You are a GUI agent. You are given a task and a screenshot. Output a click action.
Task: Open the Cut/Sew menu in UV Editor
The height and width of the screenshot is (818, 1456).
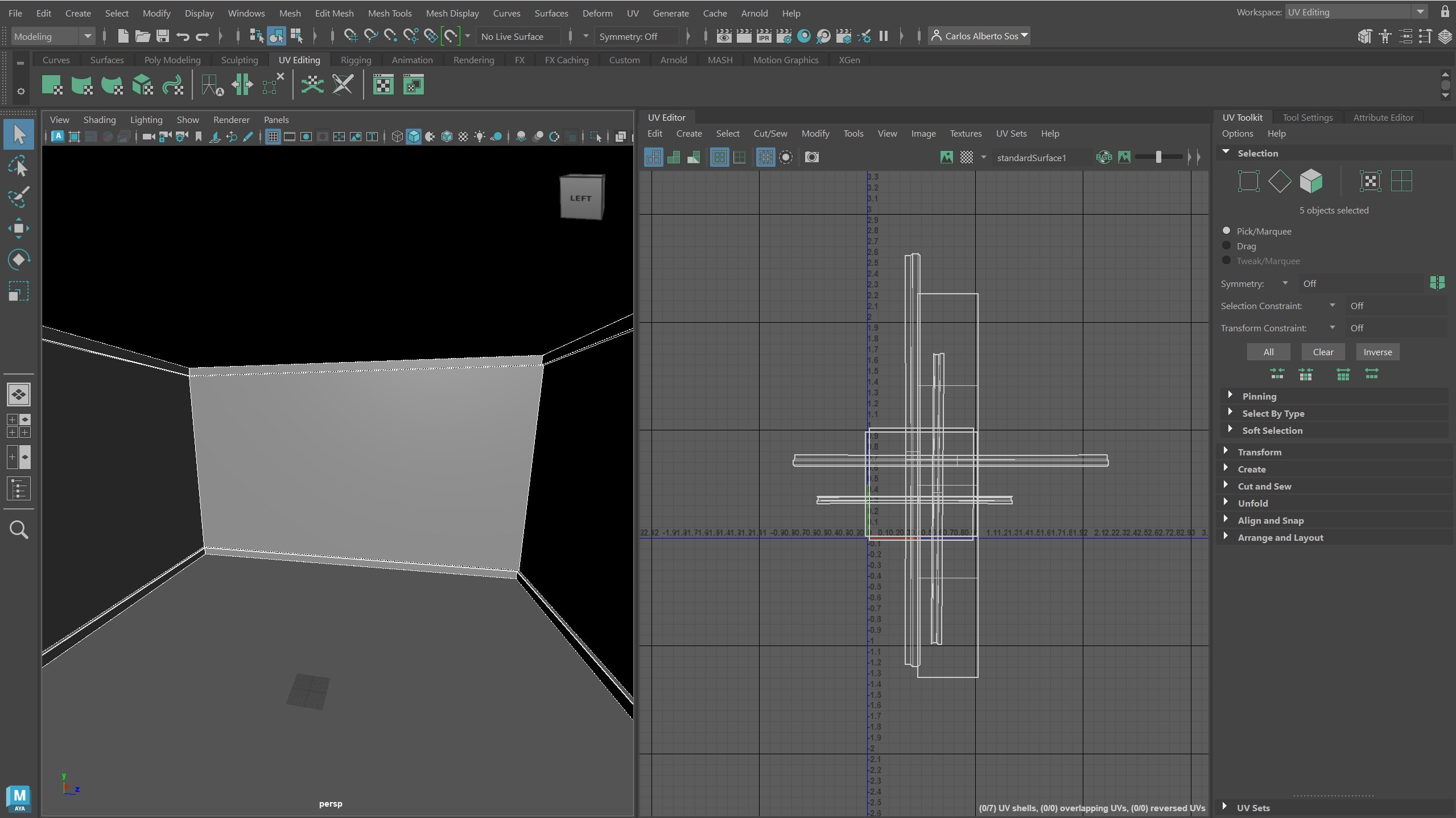(x=770, y=133)
